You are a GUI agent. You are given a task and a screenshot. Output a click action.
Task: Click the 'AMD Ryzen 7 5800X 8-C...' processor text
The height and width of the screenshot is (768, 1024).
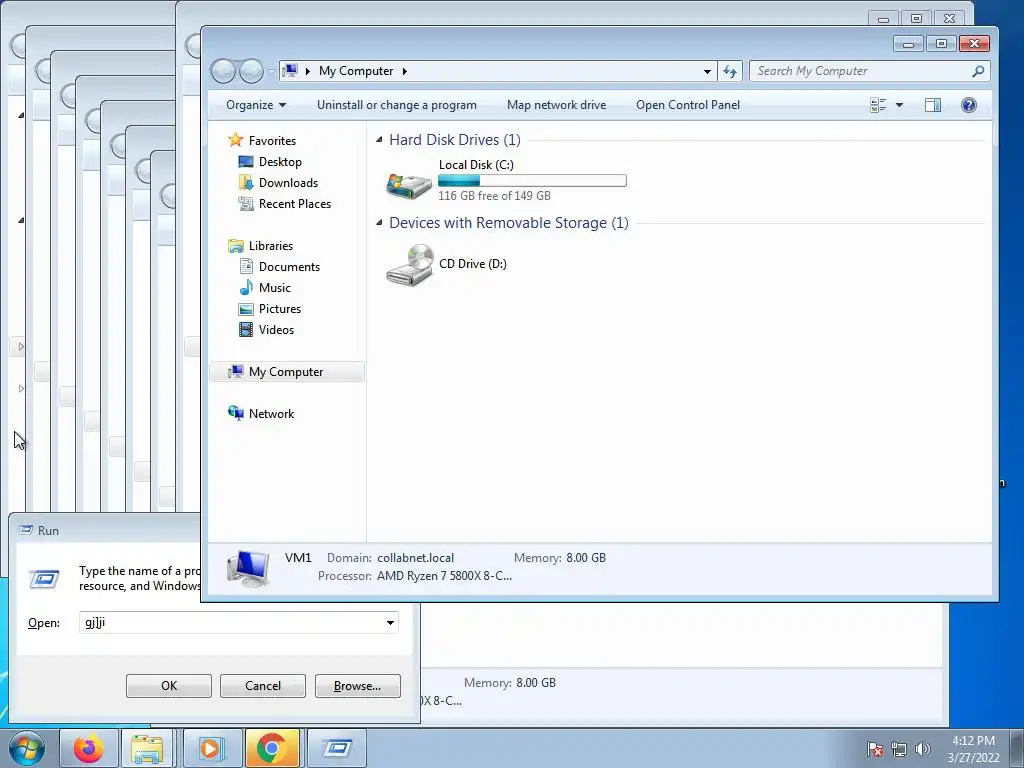(x=444, y=576)
